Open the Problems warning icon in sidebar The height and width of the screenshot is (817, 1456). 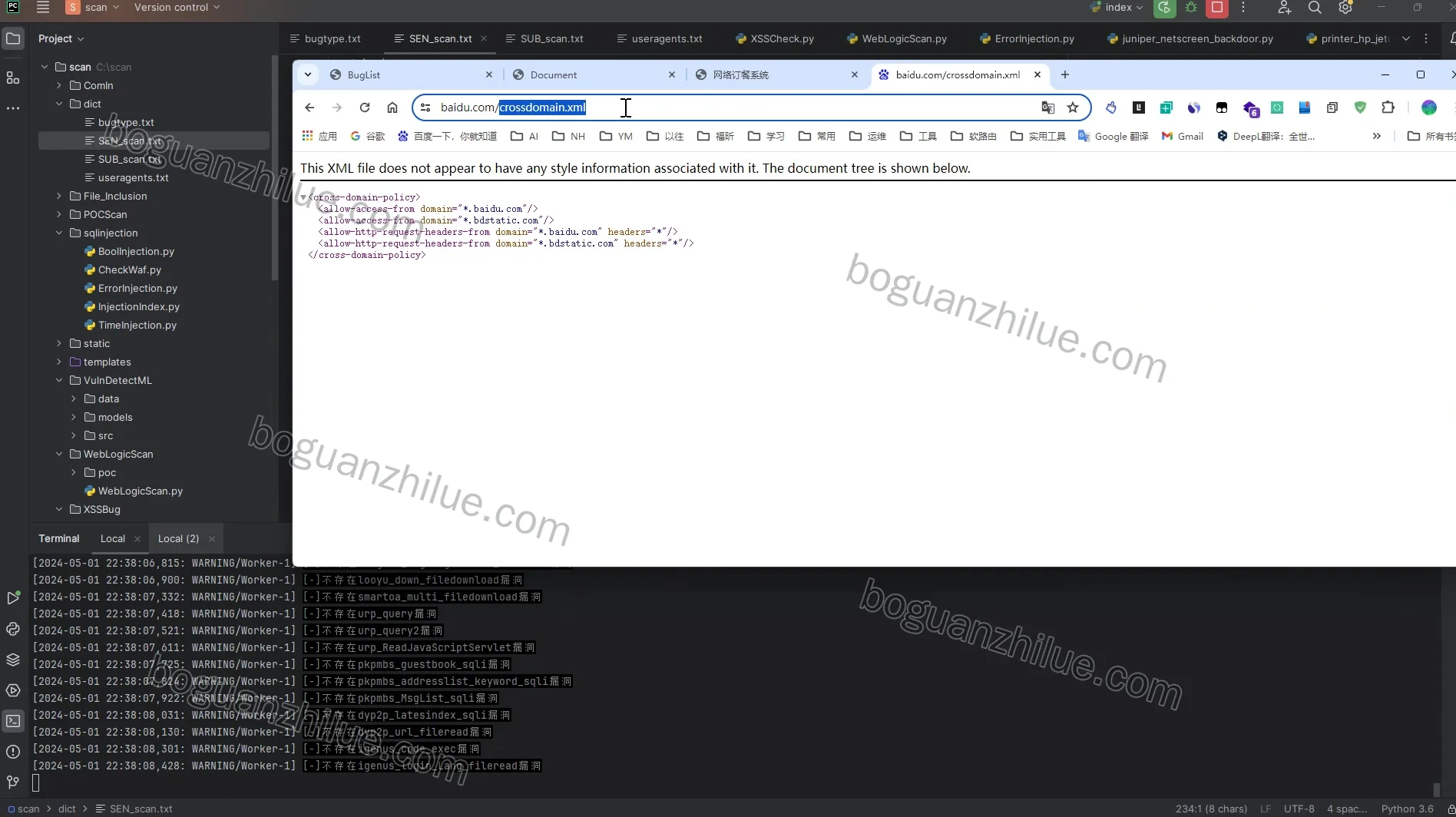click(13, 752)
